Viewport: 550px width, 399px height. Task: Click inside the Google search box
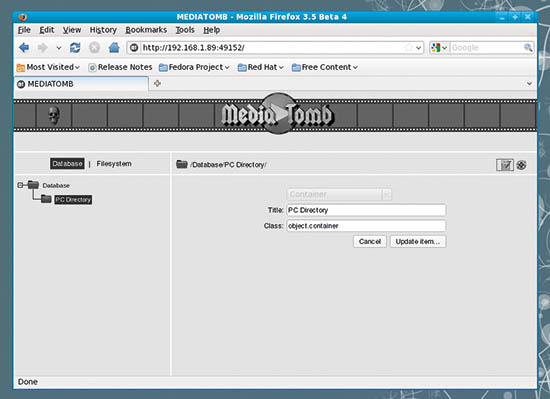coord(487,48)
